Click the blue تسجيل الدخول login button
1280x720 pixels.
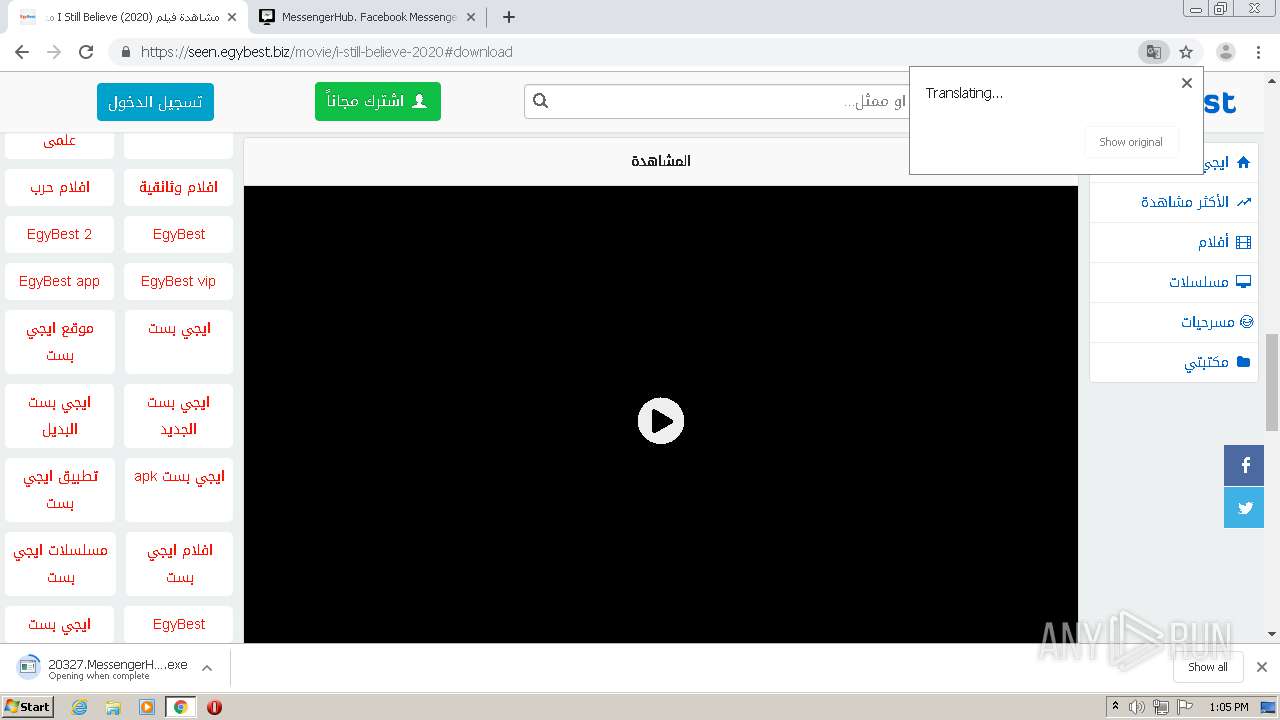tap(156, 101)
